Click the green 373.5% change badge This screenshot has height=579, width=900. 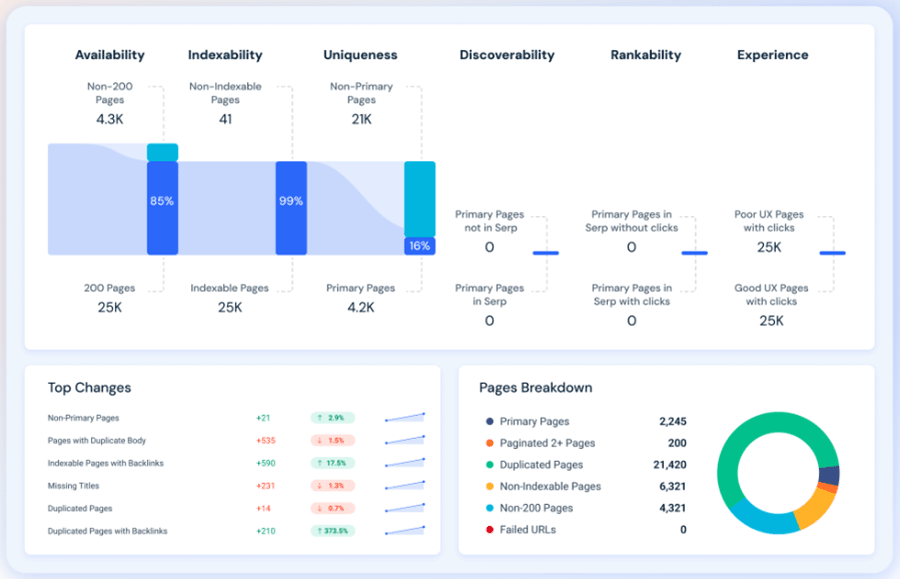click(x=333, y=531)
